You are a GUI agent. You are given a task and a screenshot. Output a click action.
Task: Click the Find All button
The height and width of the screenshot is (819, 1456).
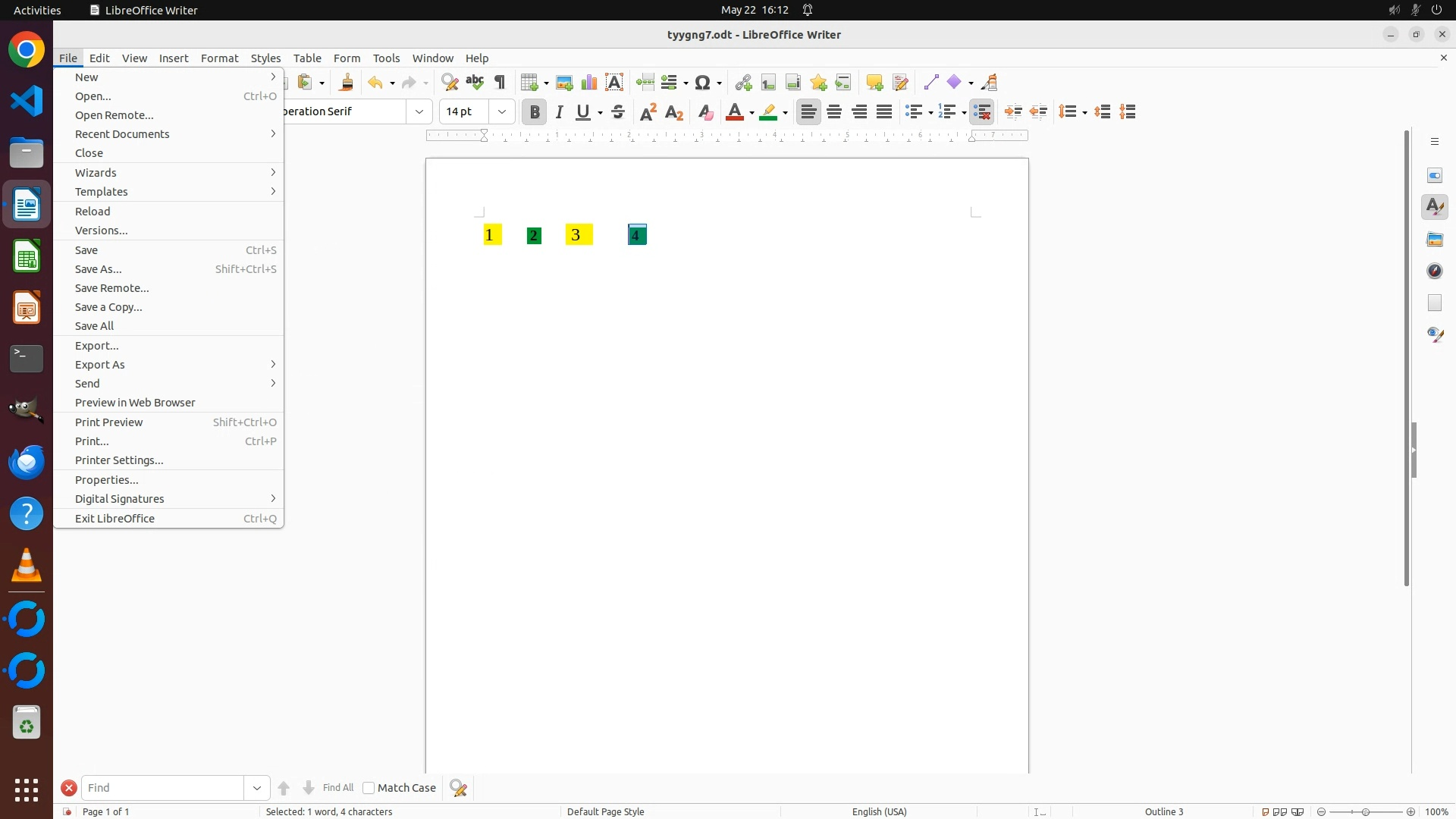[x=338, y=788]
